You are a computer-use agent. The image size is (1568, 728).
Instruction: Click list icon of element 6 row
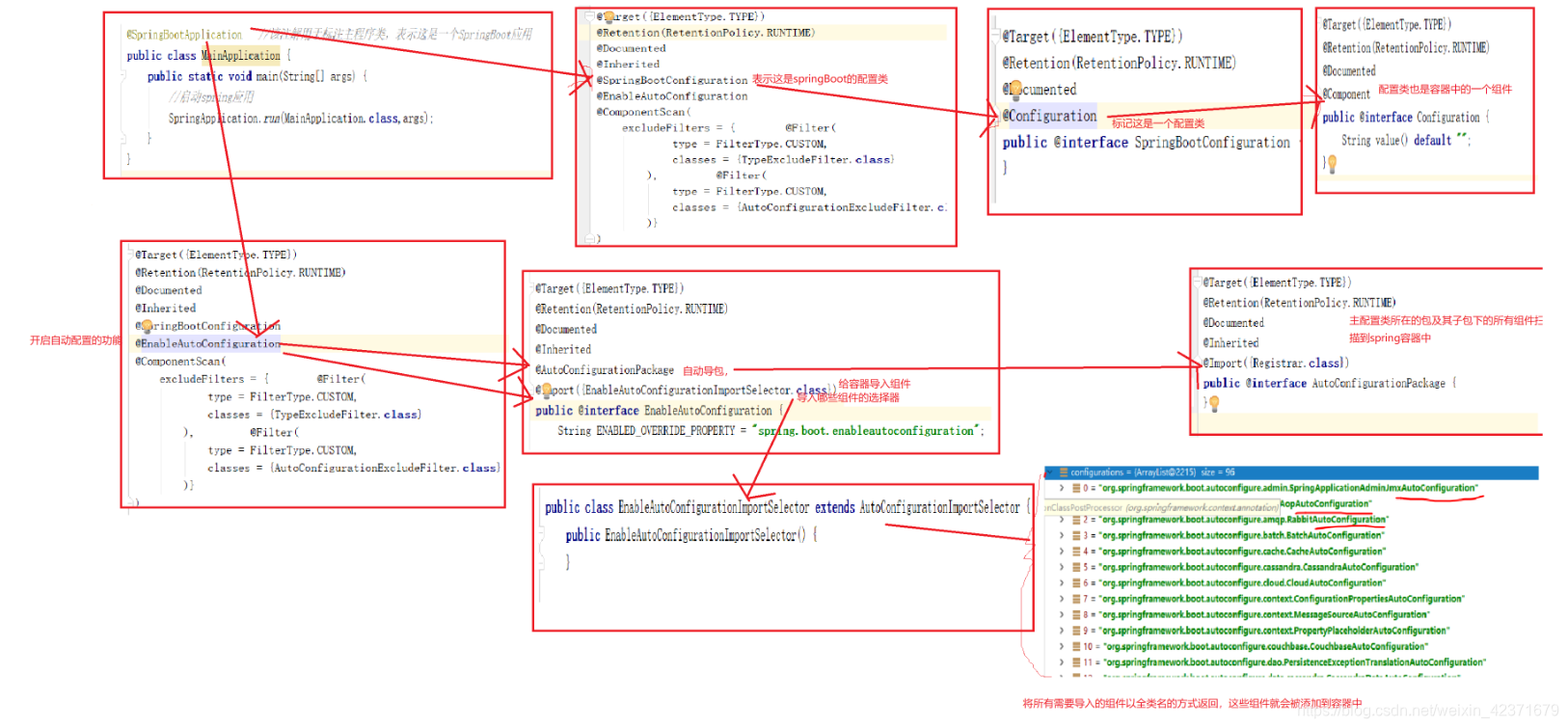(x=1076, y=583)
